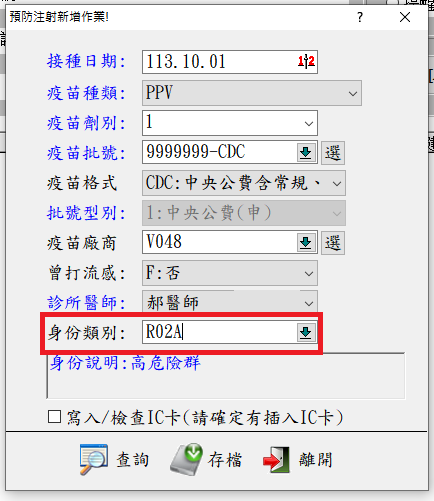Click the 身份類別 R02A text field
Screen dimensions: 434x501
tap(220, 332)
